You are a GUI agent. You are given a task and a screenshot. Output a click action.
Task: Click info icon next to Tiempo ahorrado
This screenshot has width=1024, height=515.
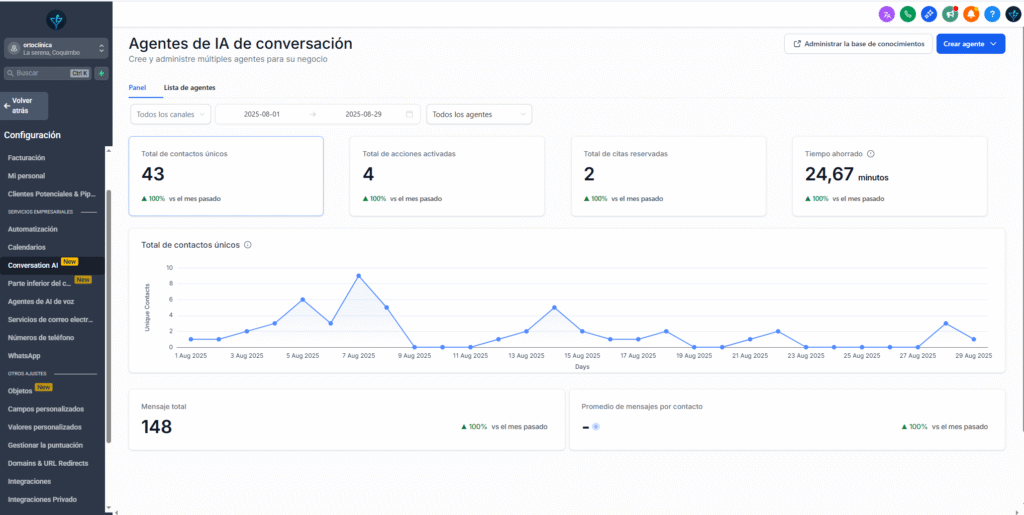[x=870, y=154]
